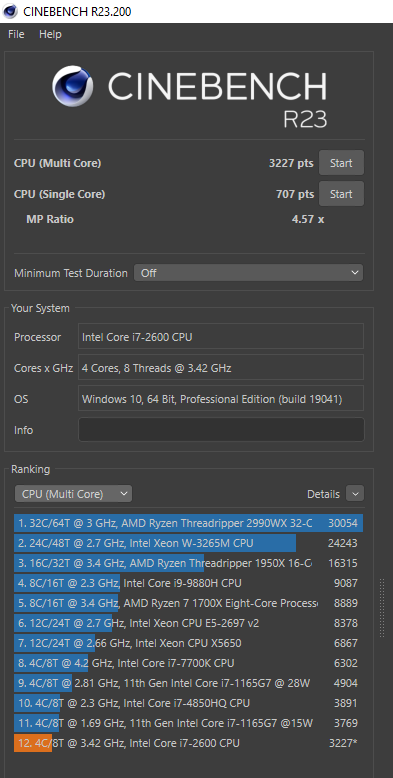Click the empty Info input field
This screenshot has width=393, height=778.
point(221,430)
